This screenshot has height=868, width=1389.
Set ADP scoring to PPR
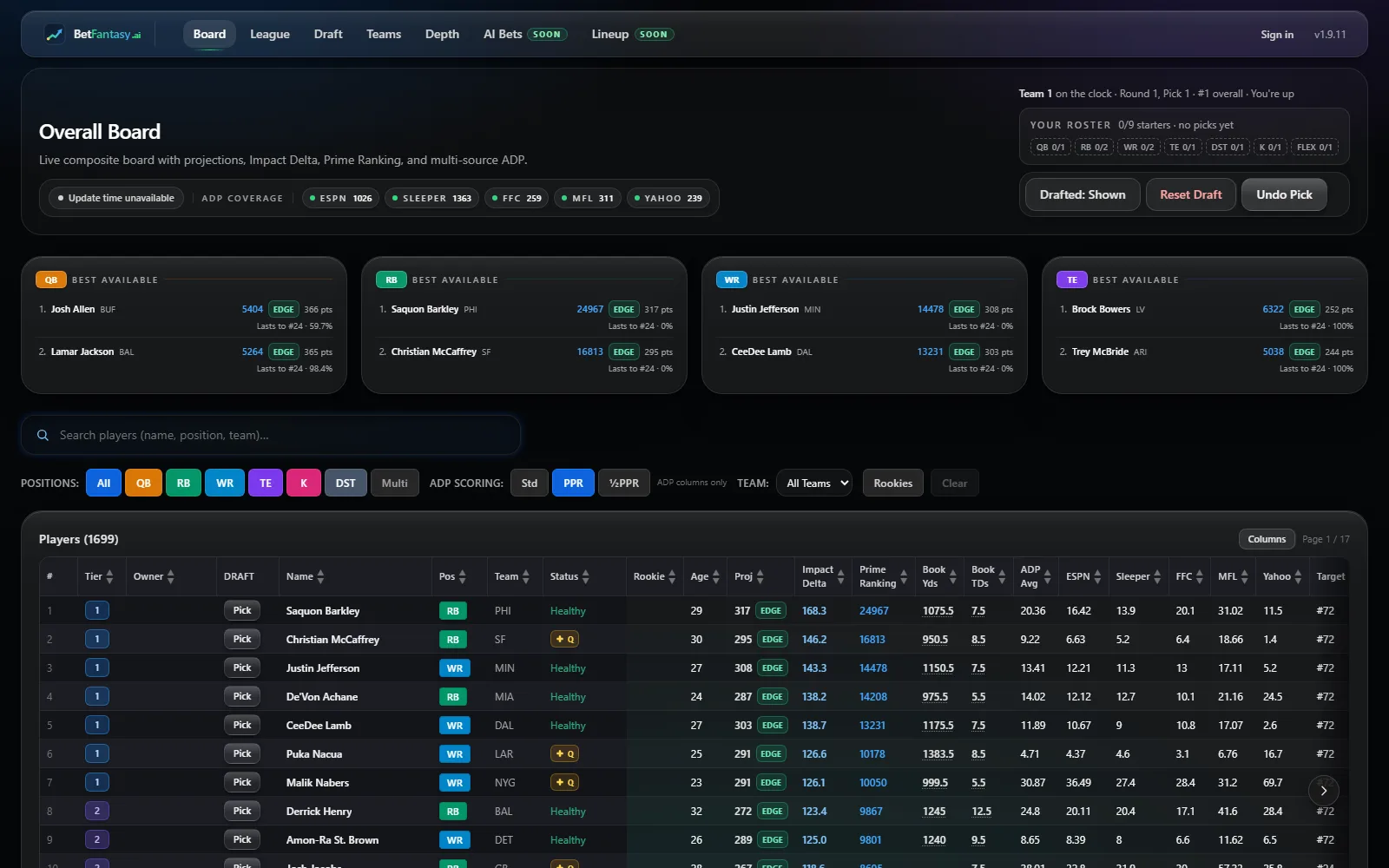tap(573, 483)
